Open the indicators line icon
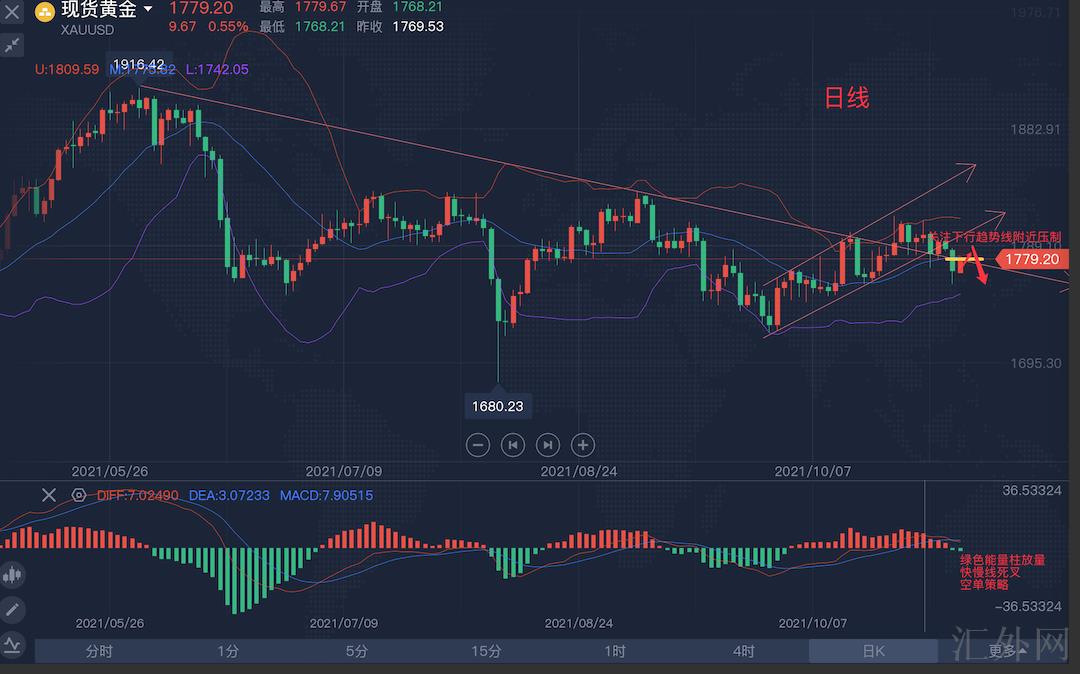The width and height of the screenshot is (1080, 674). (x=13, y=644)
